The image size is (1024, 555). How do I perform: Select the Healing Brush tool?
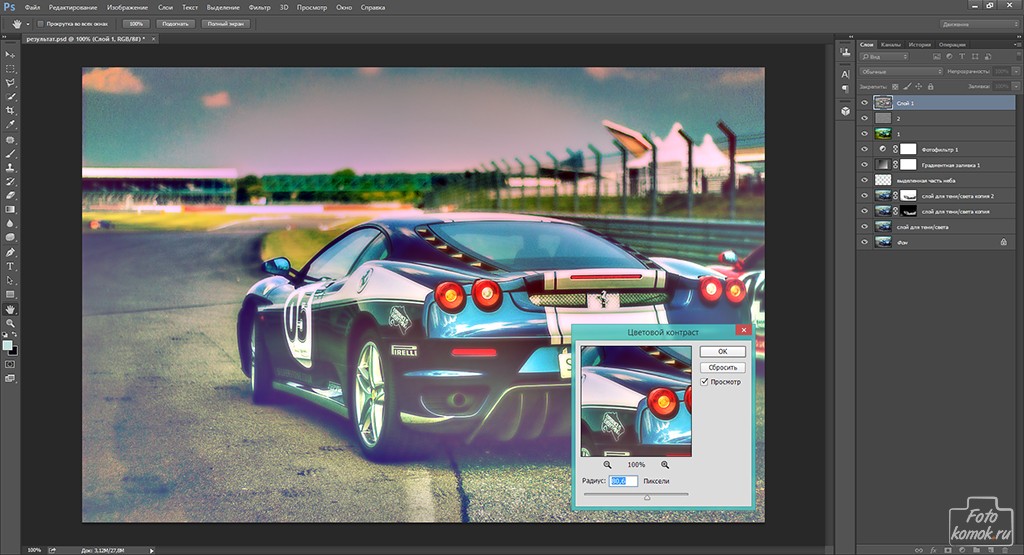pyautogui.click(x=10, y=140)
